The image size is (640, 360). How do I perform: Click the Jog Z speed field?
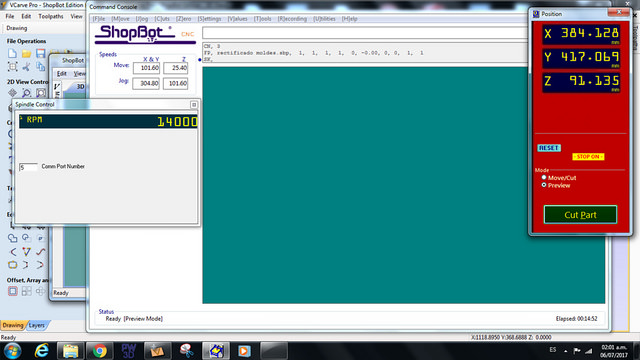click(x=176, y=83)
